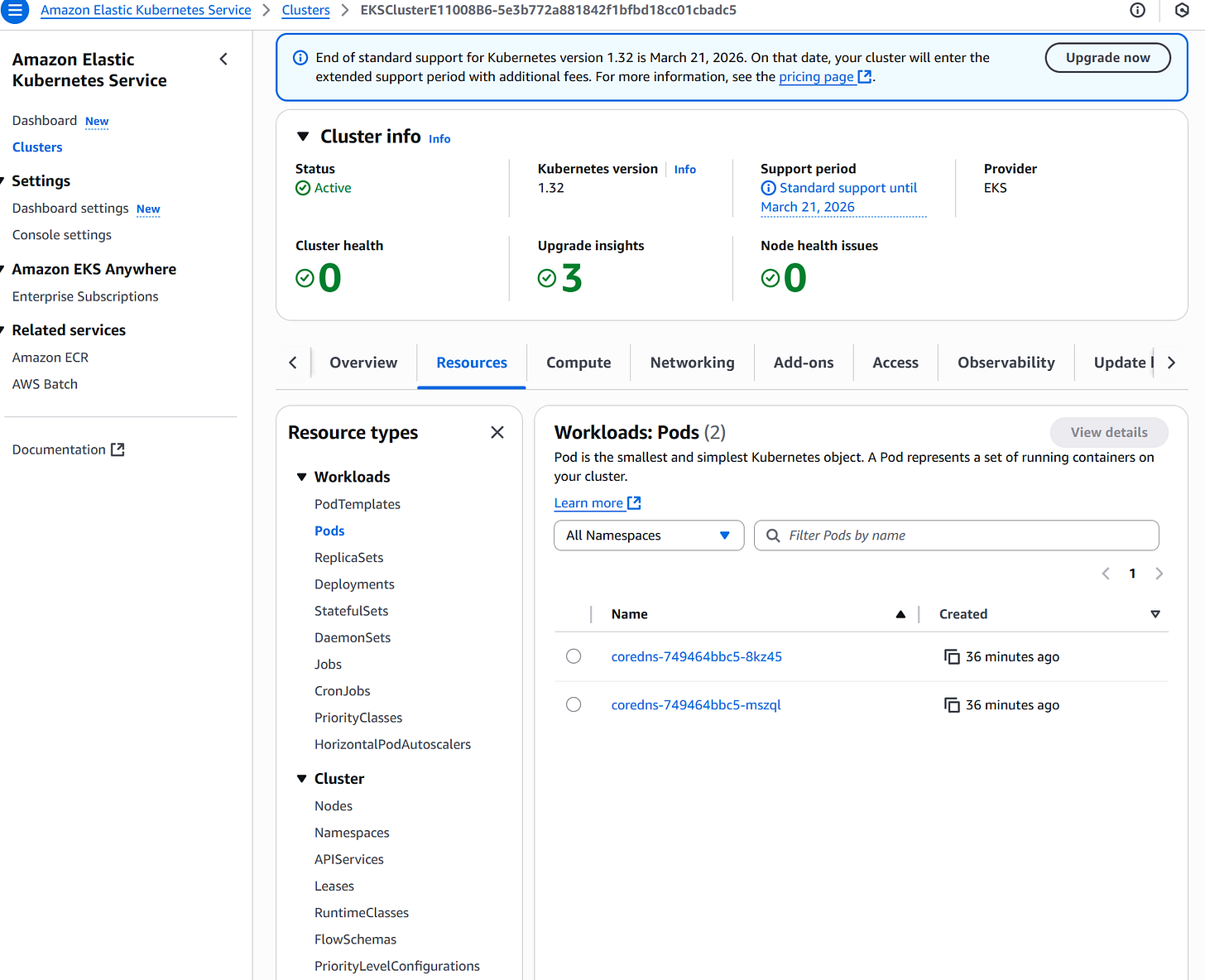This screenshot has width=1205, height=980.
Task: Open Amazon Elastic Kubernetes Service breadcrumb
Action: [x=146, y=10]
